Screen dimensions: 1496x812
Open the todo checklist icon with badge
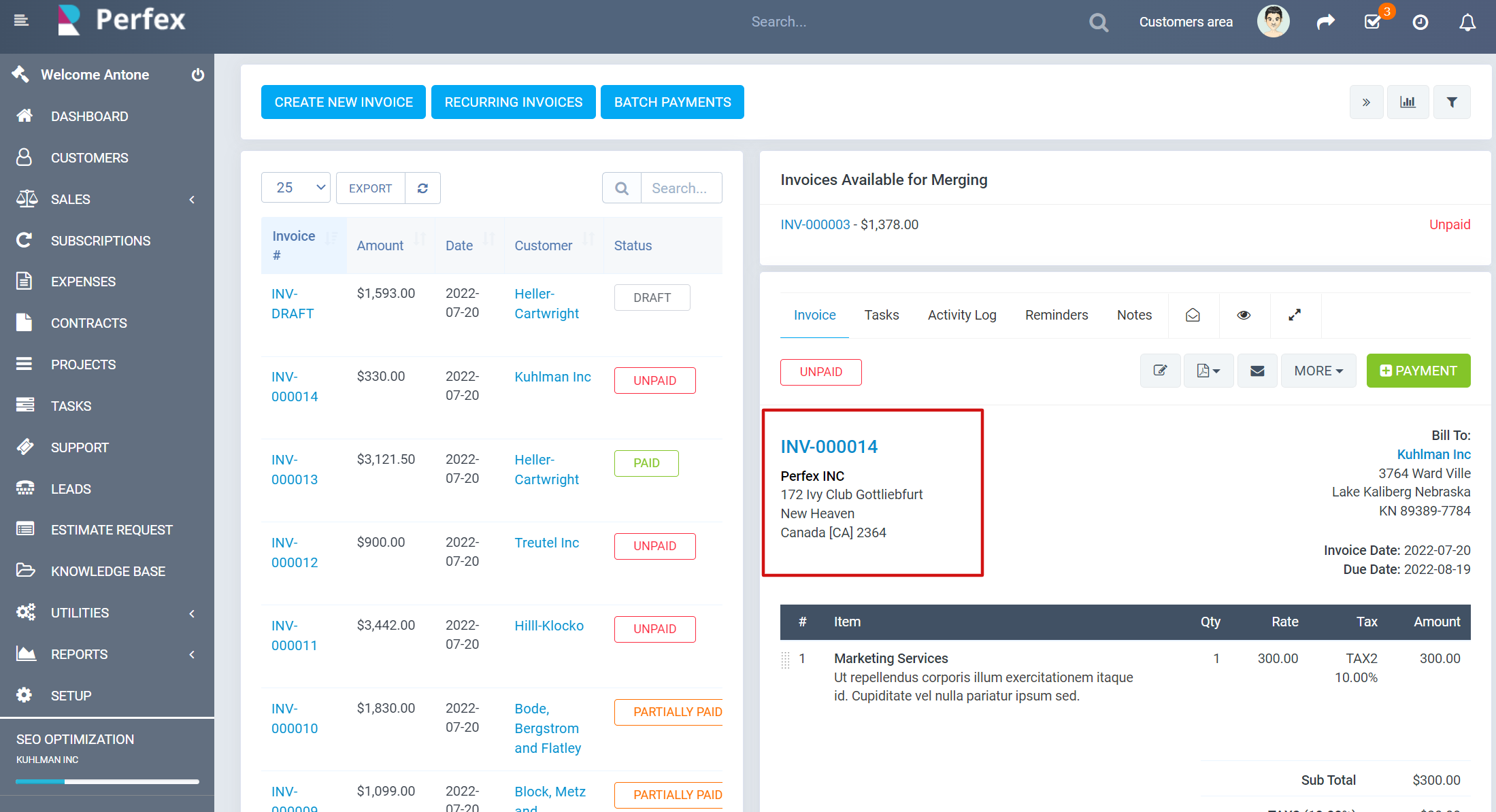1373,22
